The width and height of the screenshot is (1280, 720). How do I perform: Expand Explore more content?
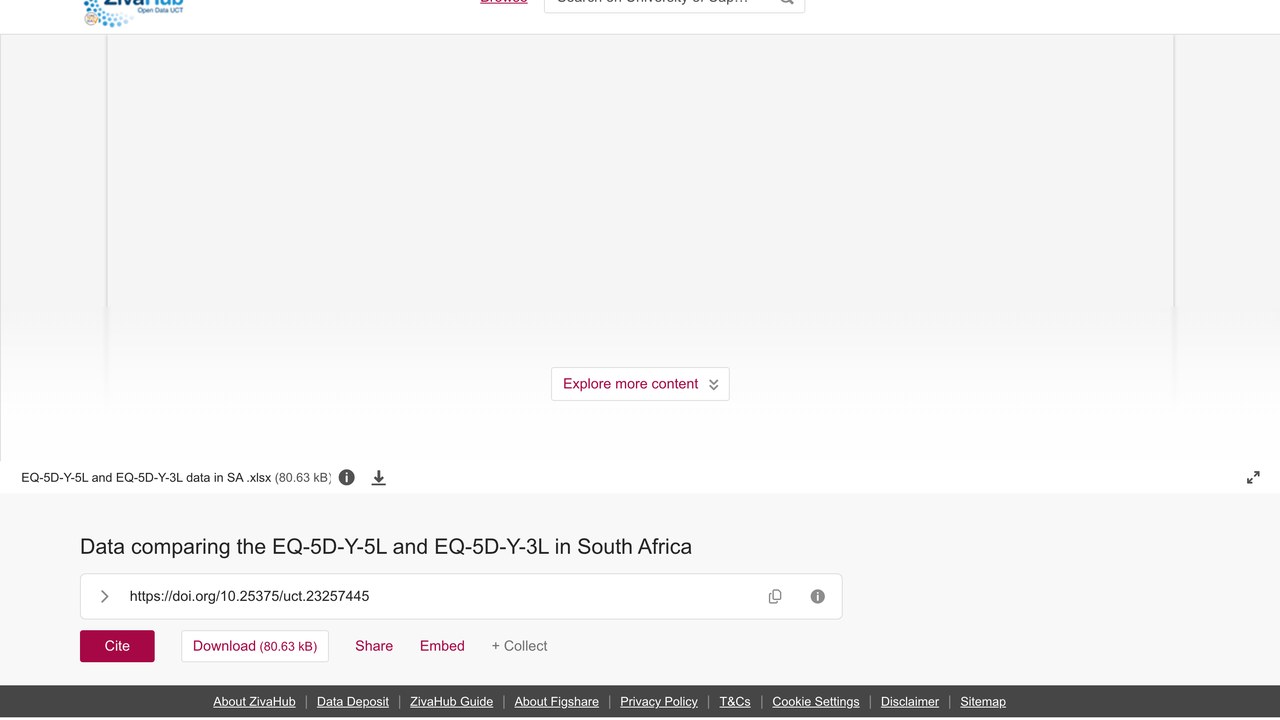pos(640,384)
